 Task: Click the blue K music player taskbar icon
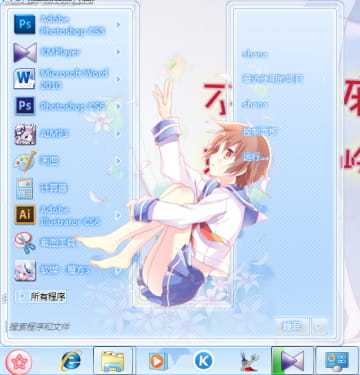coord(203,361)
